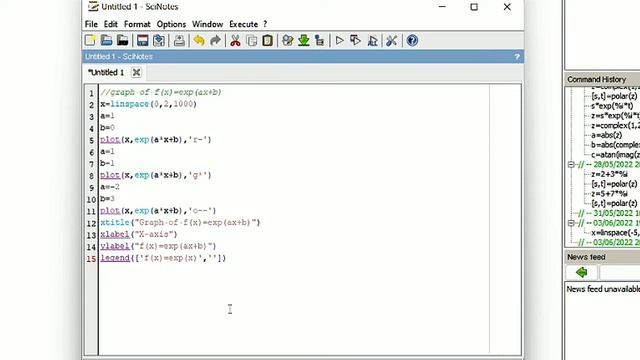Viewport: 640px width, 360px height.
Task: Open Find/Replace toolbar icon
Action: [287, 40]
